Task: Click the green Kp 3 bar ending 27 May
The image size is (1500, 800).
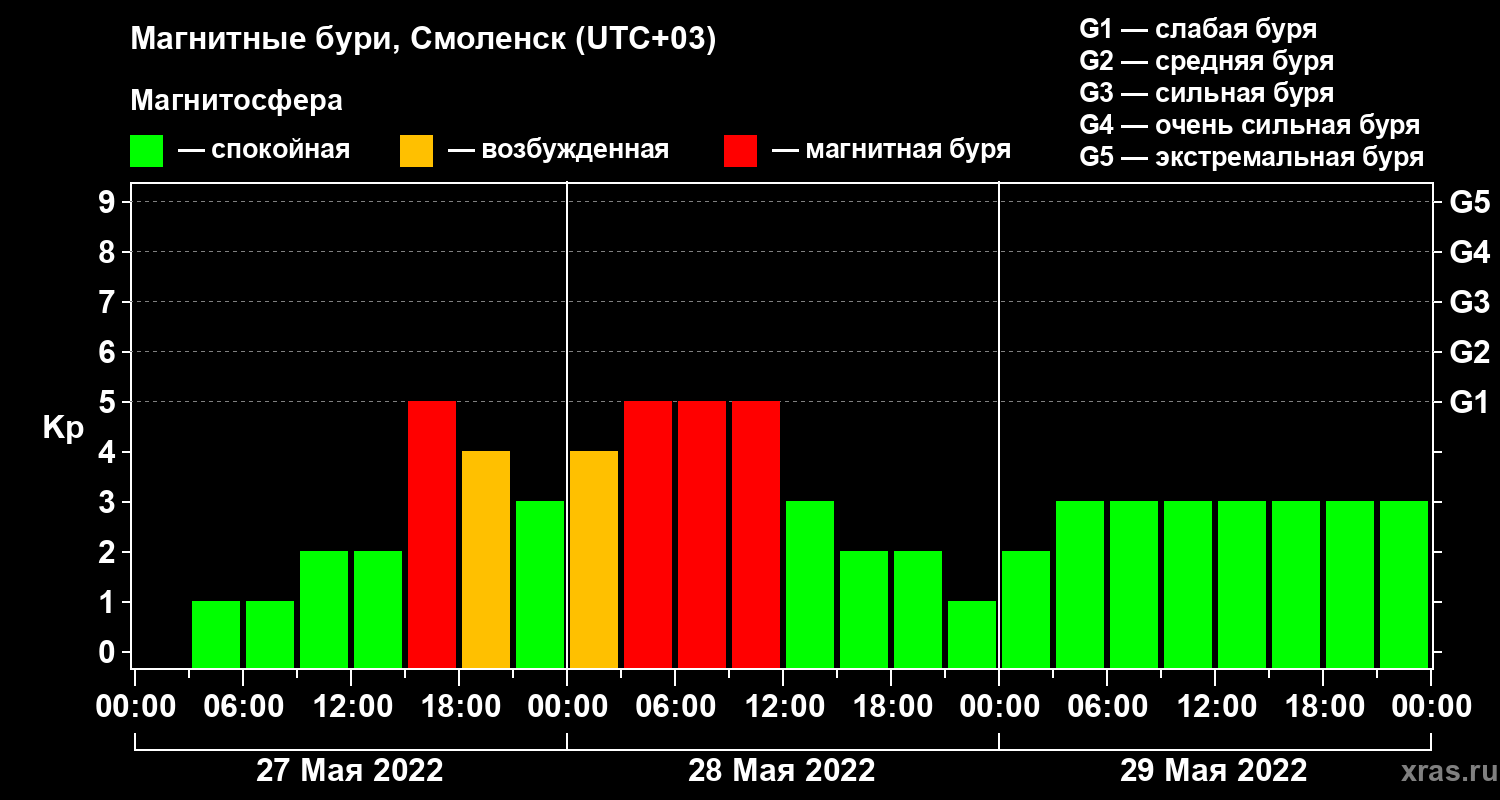Action: [x=540, y=584]
